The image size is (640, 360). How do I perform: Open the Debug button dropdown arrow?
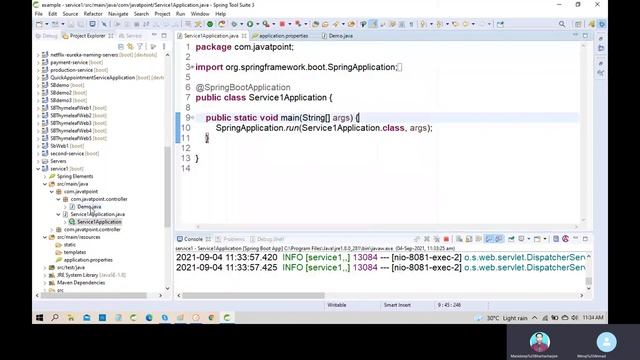coord(242,24)
